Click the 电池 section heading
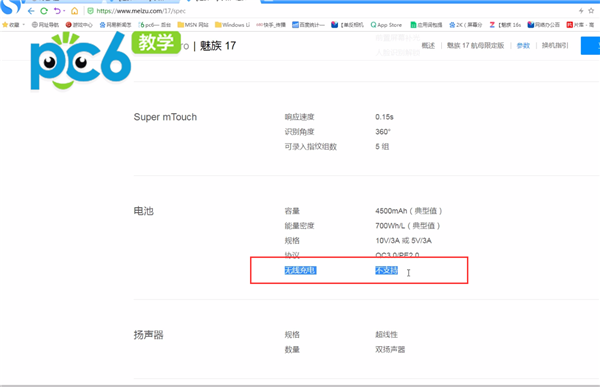This screenshot has width=600, height=387. tap(143, 211)
